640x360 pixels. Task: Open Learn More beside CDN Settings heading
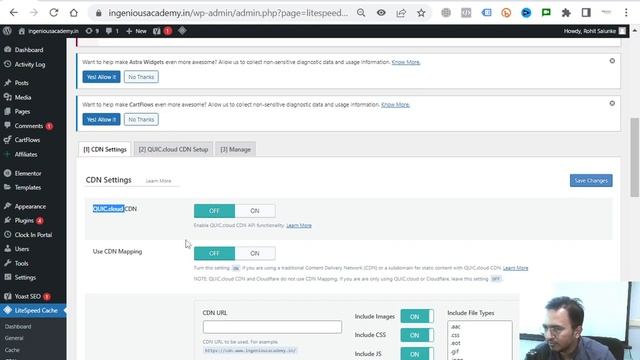(158, 181)
